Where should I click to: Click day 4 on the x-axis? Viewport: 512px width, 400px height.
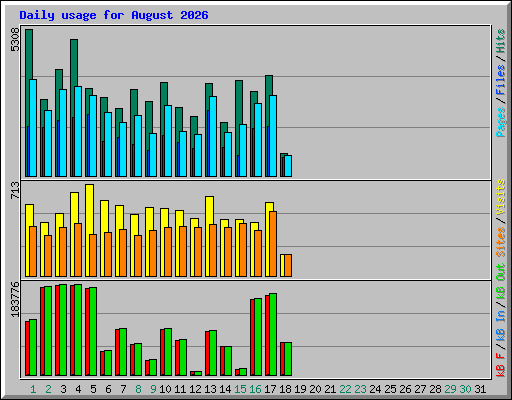(x=78, y=389)
